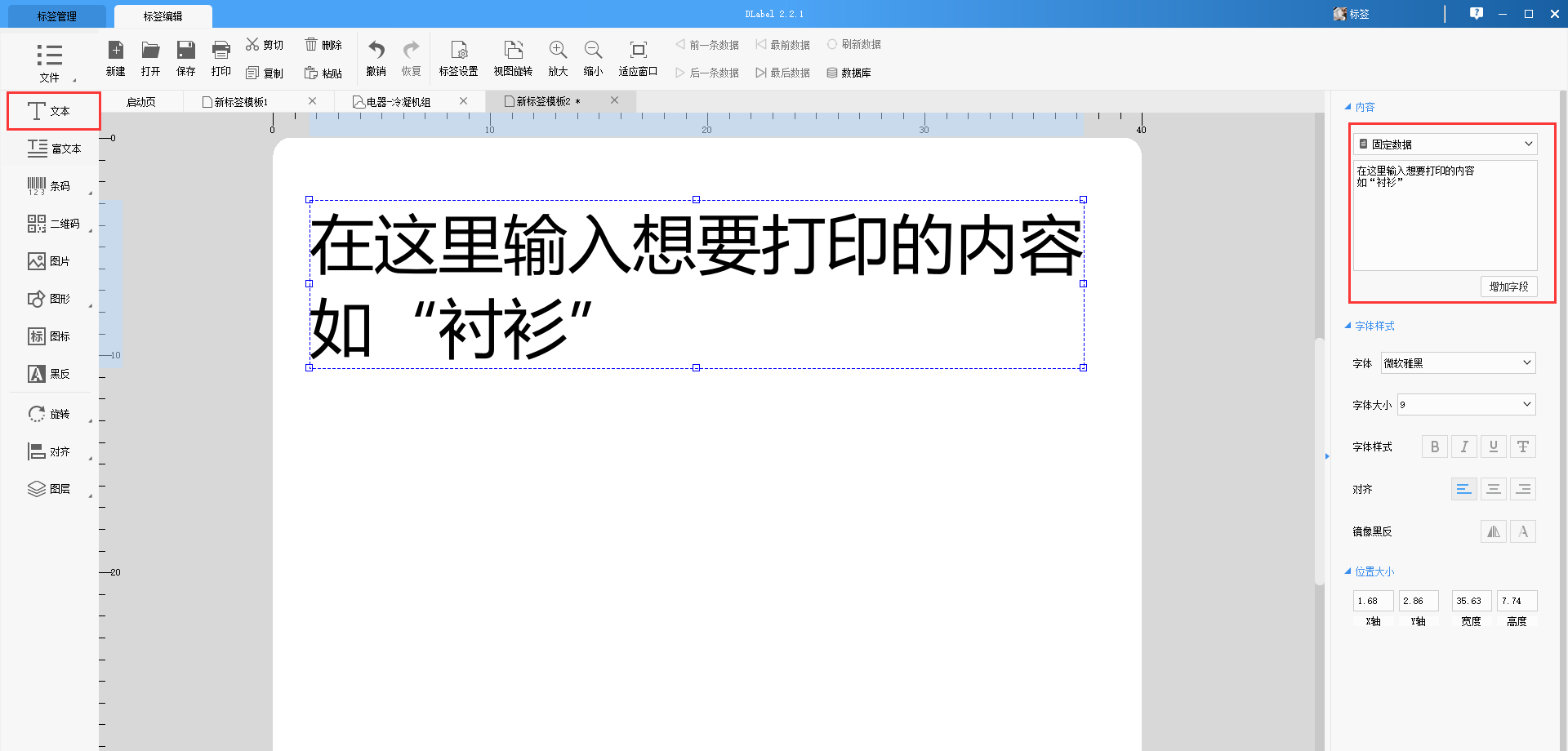Set text alignment to left
Screen dimensions: 1568x751
[1464, 489]
